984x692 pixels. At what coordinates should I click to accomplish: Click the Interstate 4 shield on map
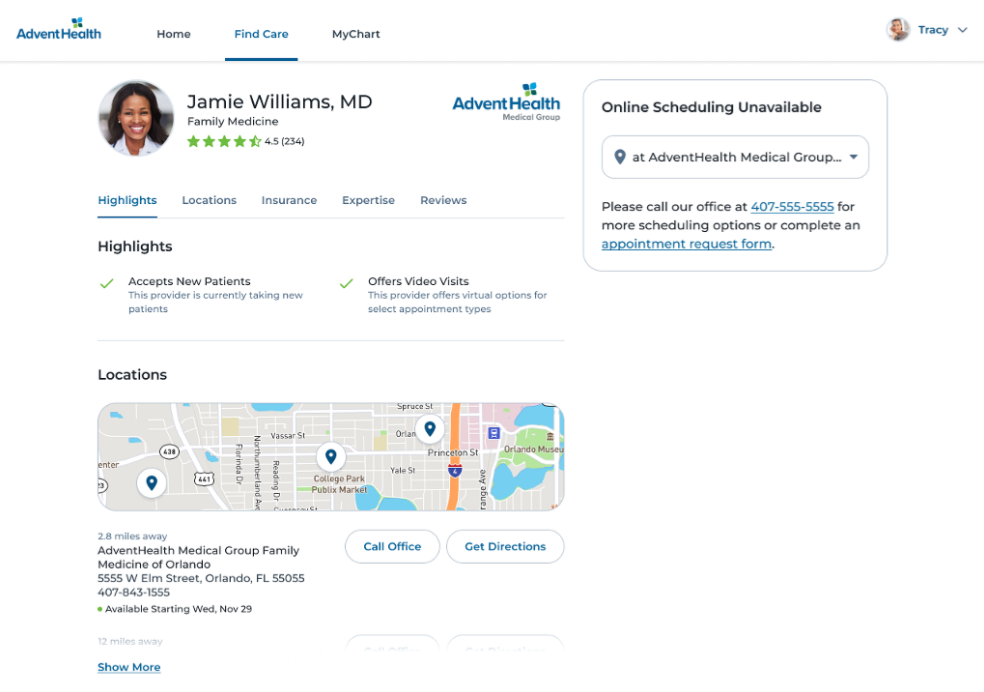point(455,471)
